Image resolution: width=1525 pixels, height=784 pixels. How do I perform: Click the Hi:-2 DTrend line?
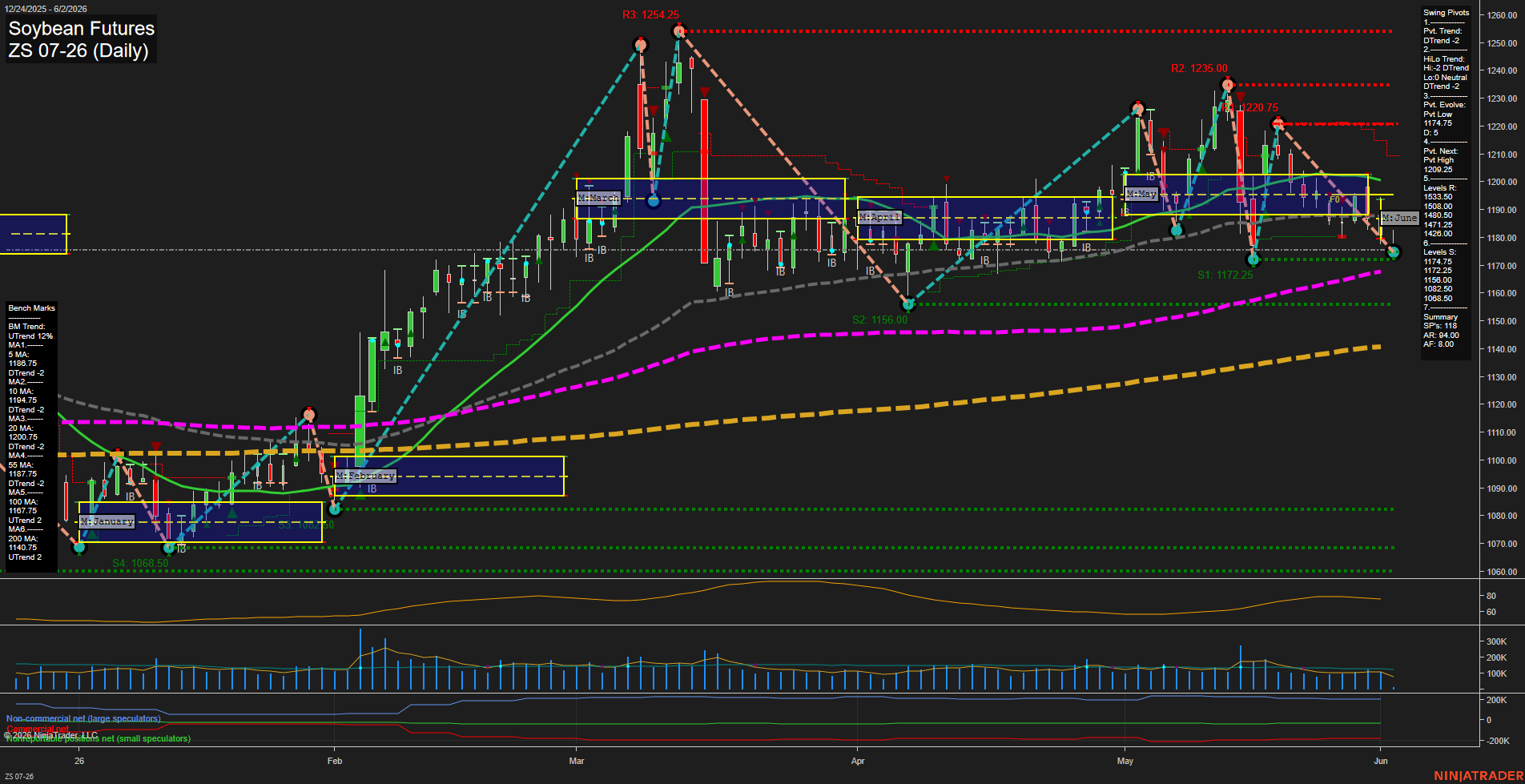tap(1446, 68)
